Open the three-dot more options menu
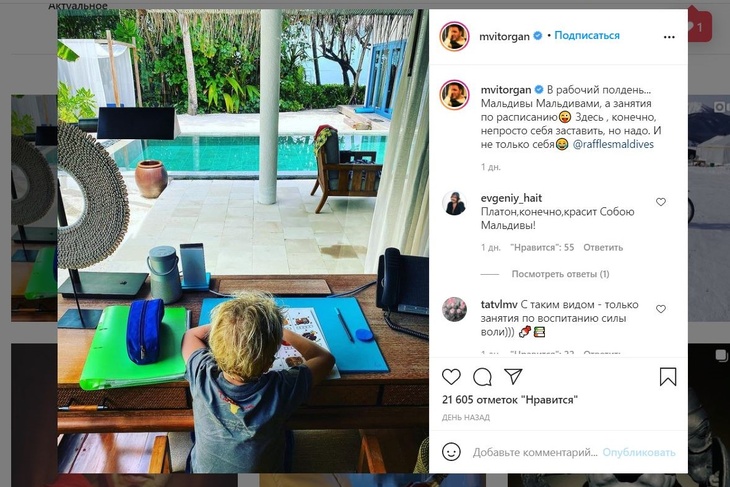 pos(669,37)
